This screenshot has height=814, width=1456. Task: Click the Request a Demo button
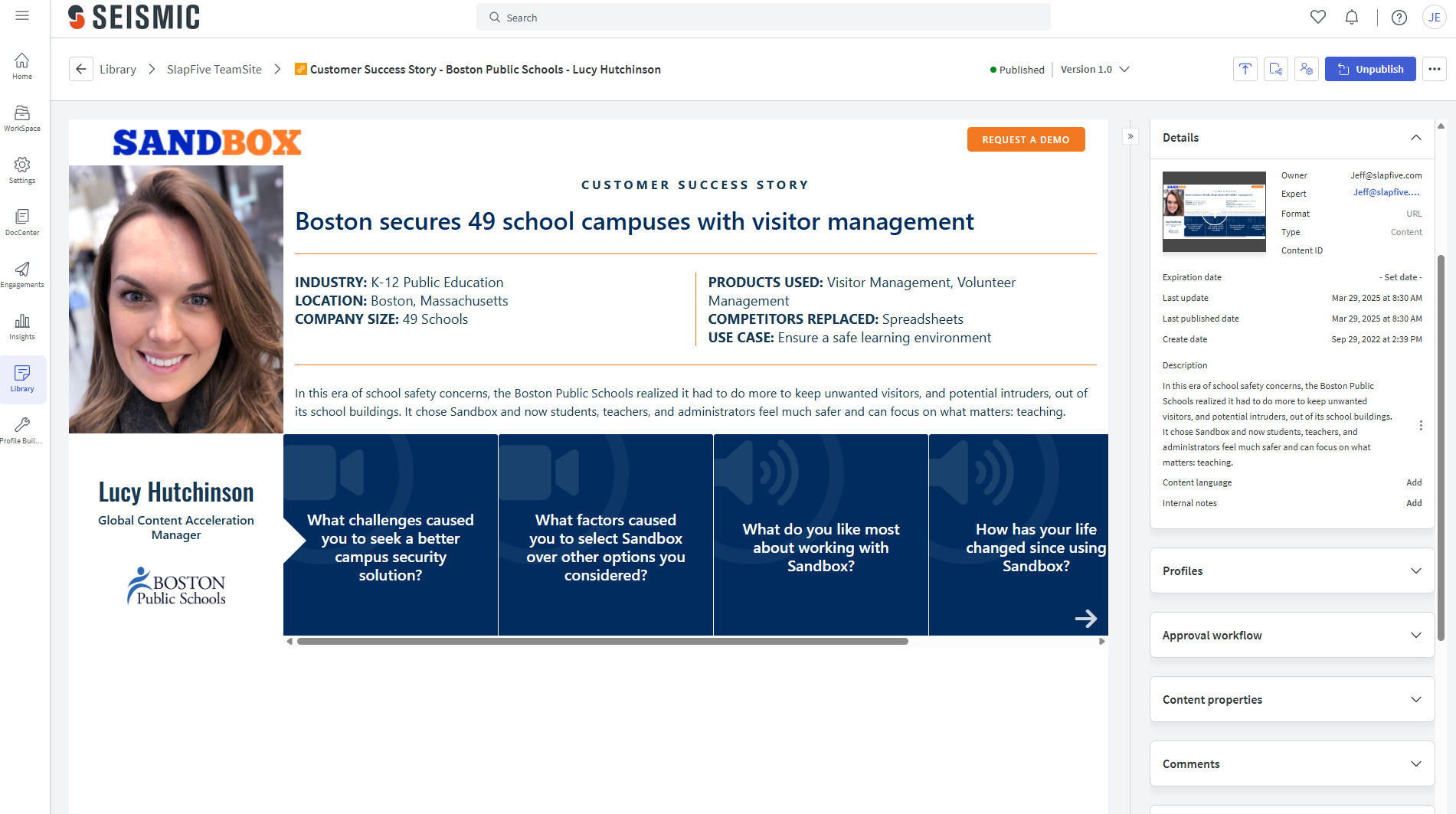click(x=1026, y=139)
